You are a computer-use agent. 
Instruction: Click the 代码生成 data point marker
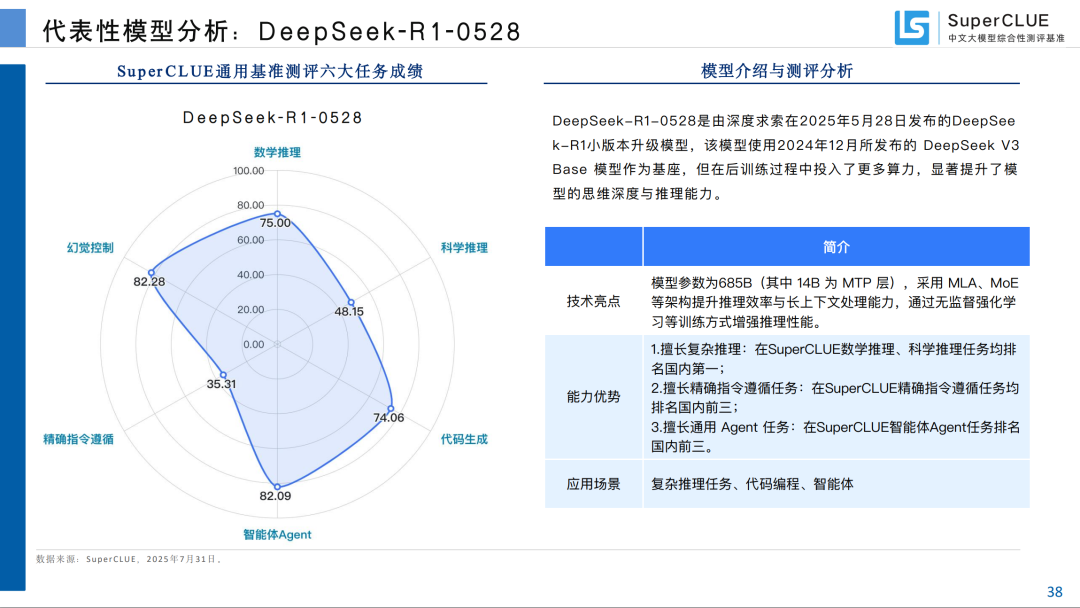click(x=390, y=408)
